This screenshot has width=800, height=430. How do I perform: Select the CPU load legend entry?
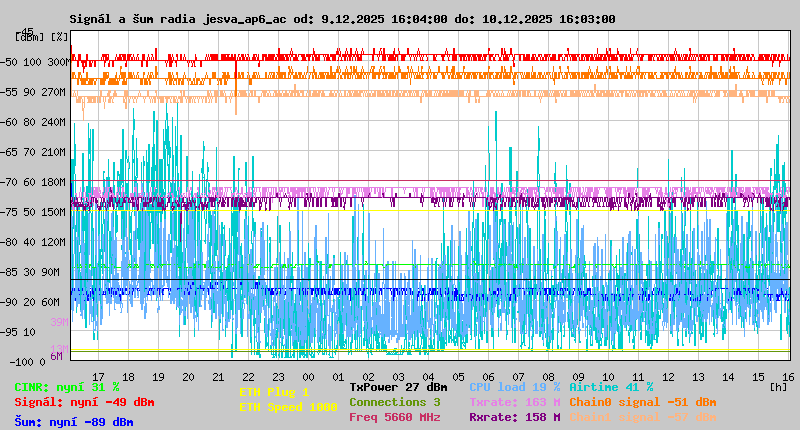coord(514,387)
